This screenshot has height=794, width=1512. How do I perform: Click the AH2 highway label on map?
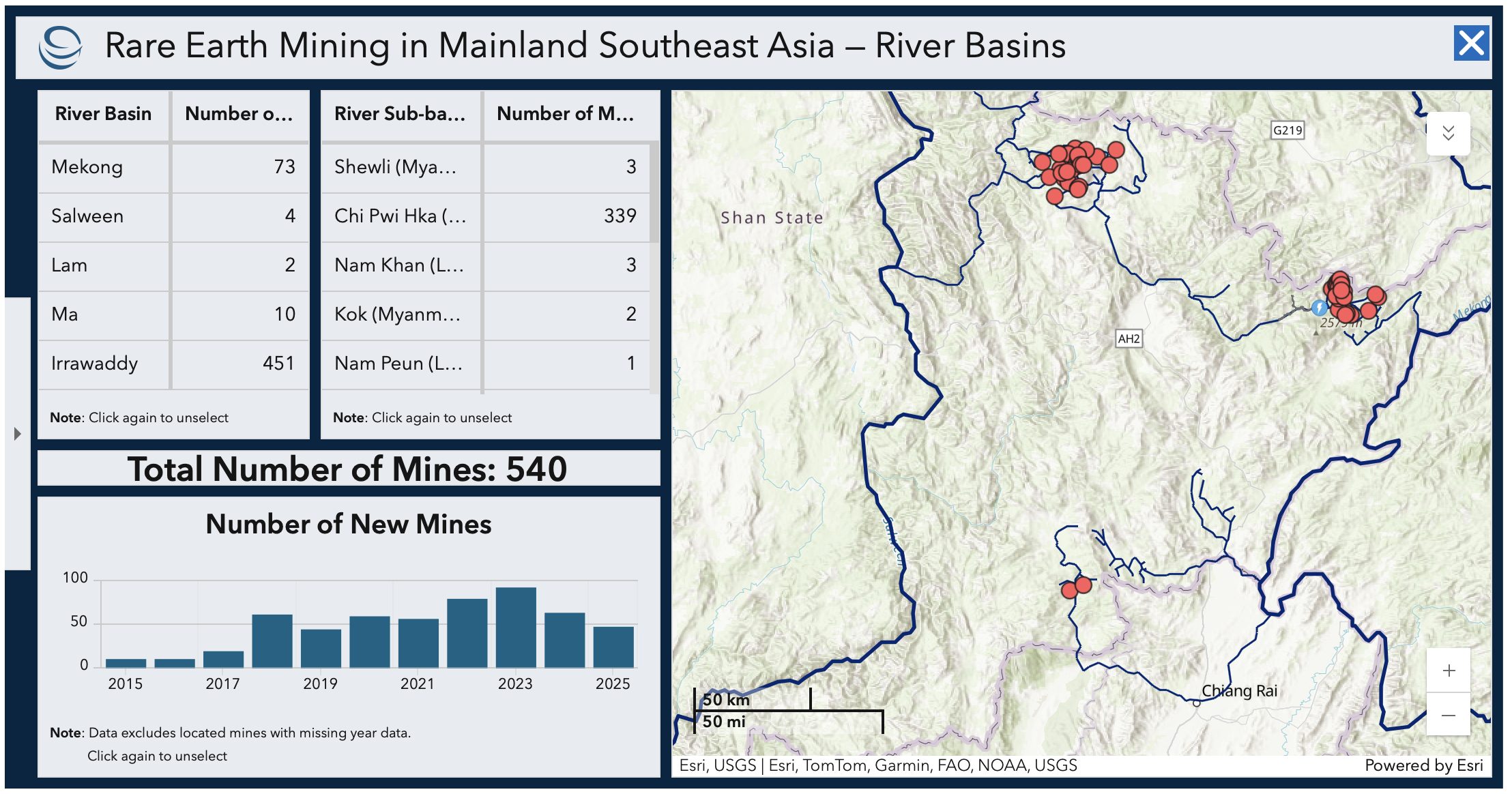(1129, 338)
